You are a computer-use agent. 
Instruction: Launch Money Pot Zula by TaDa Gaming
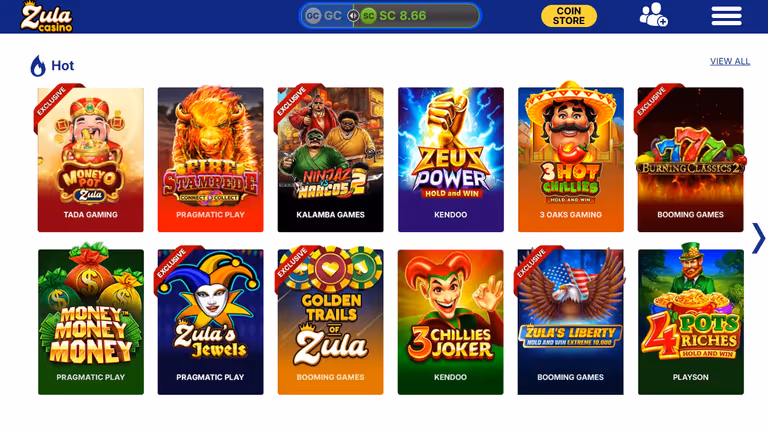coord(91,160)
